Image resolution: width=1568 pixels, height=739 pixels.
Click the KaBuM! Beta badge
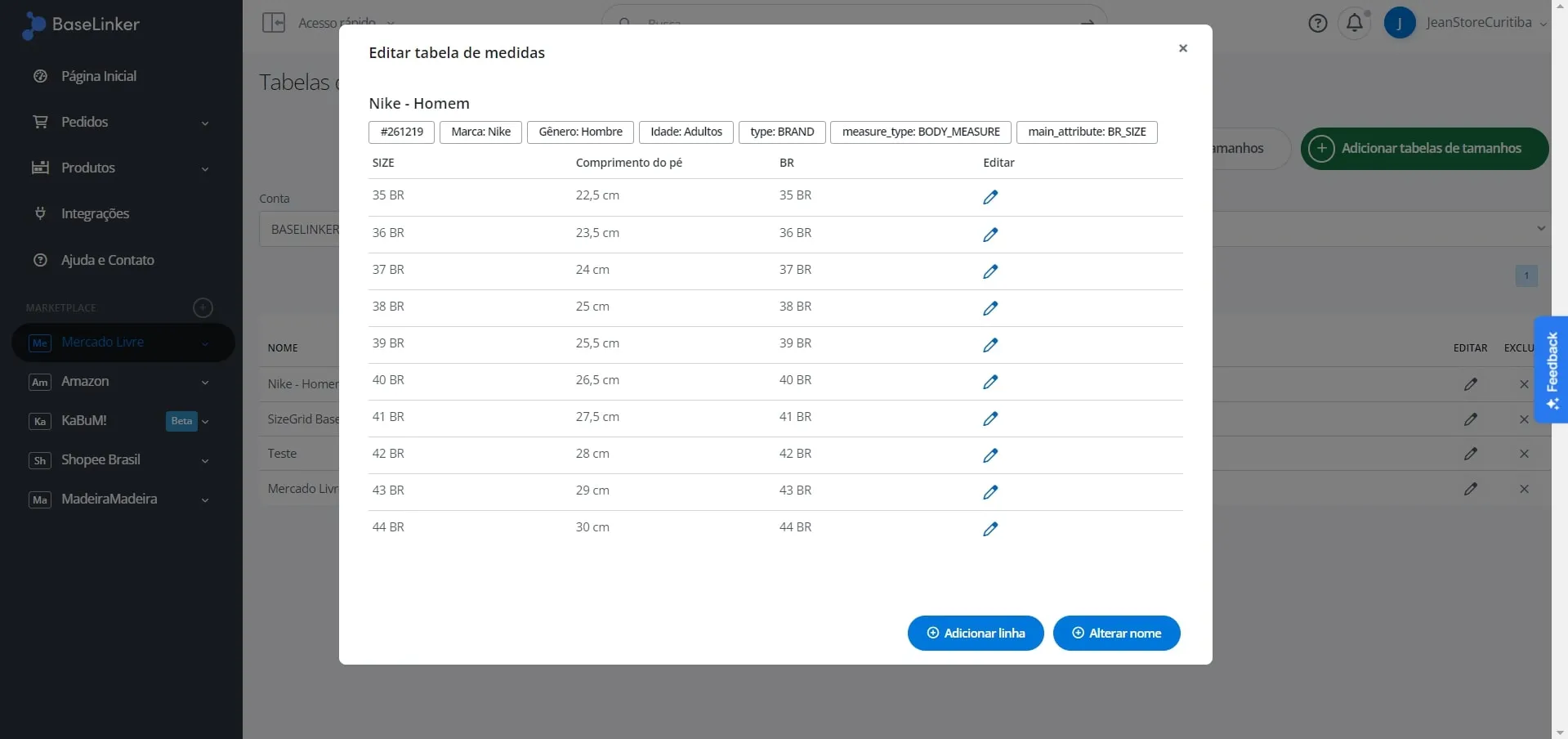(x=181, y=421)
